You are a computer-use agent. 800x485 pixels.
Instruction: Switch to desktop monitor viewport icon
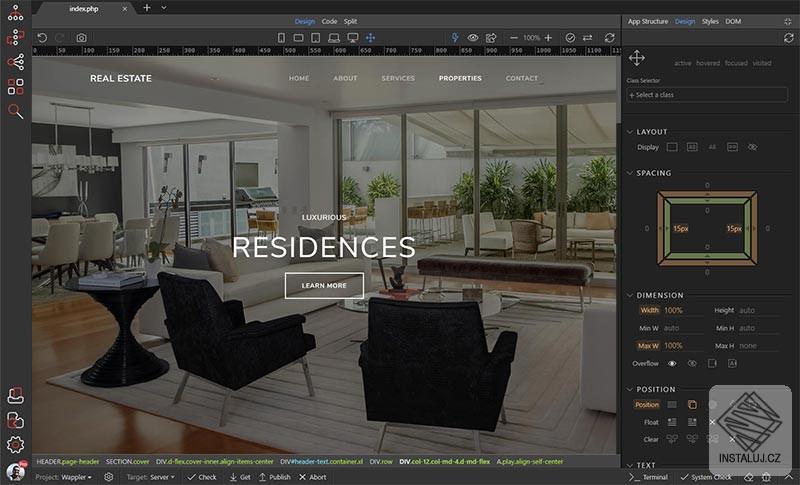353,38
